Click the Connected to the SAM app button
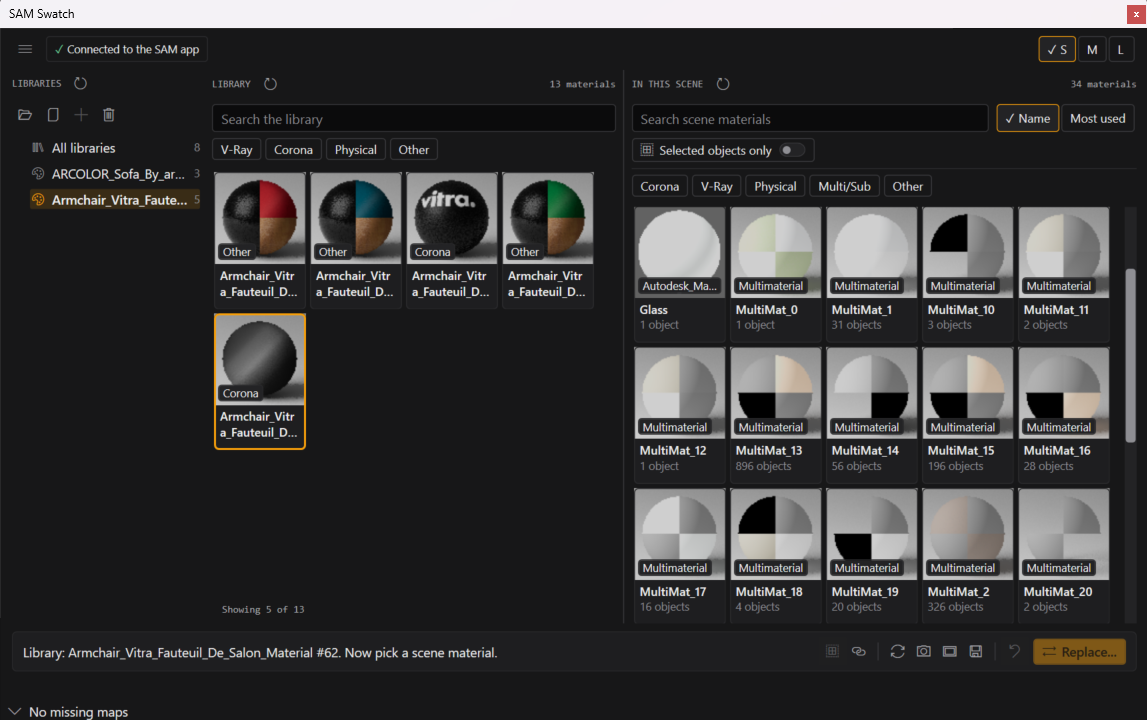Image resolution: width=1147 pixels, height=720 pixels. [127, 49]
